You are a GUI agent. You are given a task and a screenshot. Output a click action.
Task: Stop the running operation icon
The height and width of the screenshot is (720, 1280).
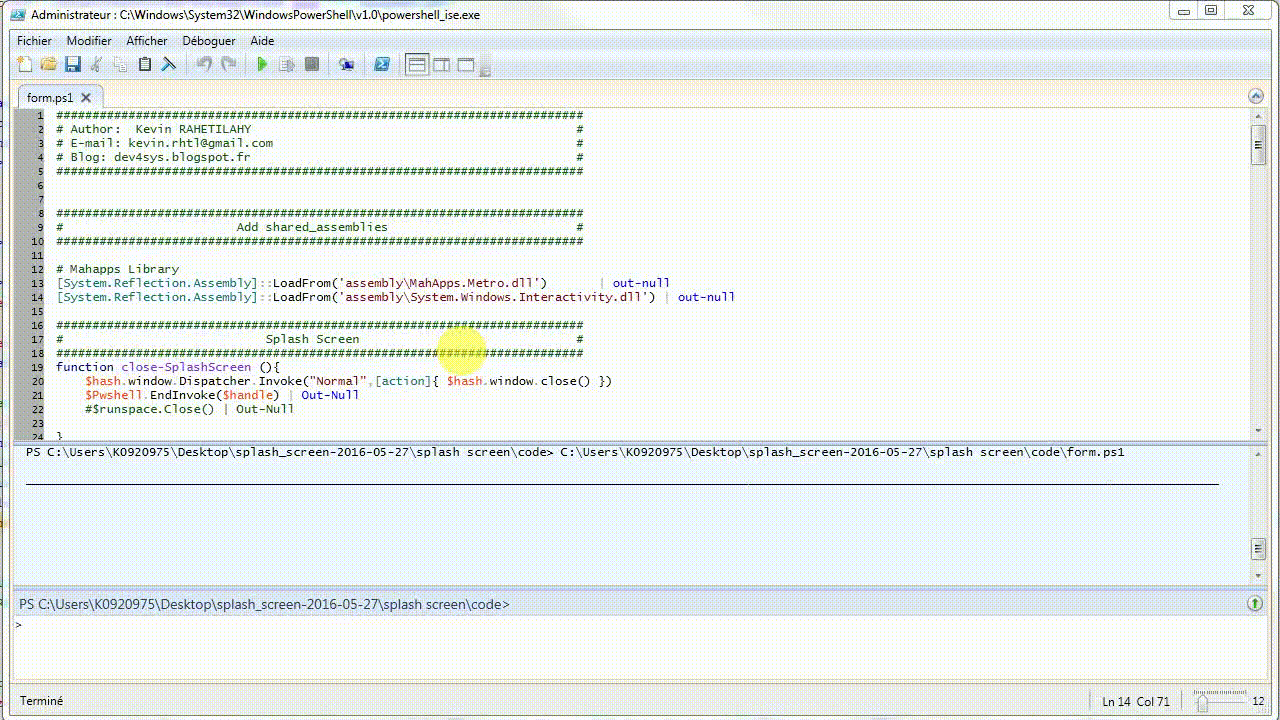point(311,63)
